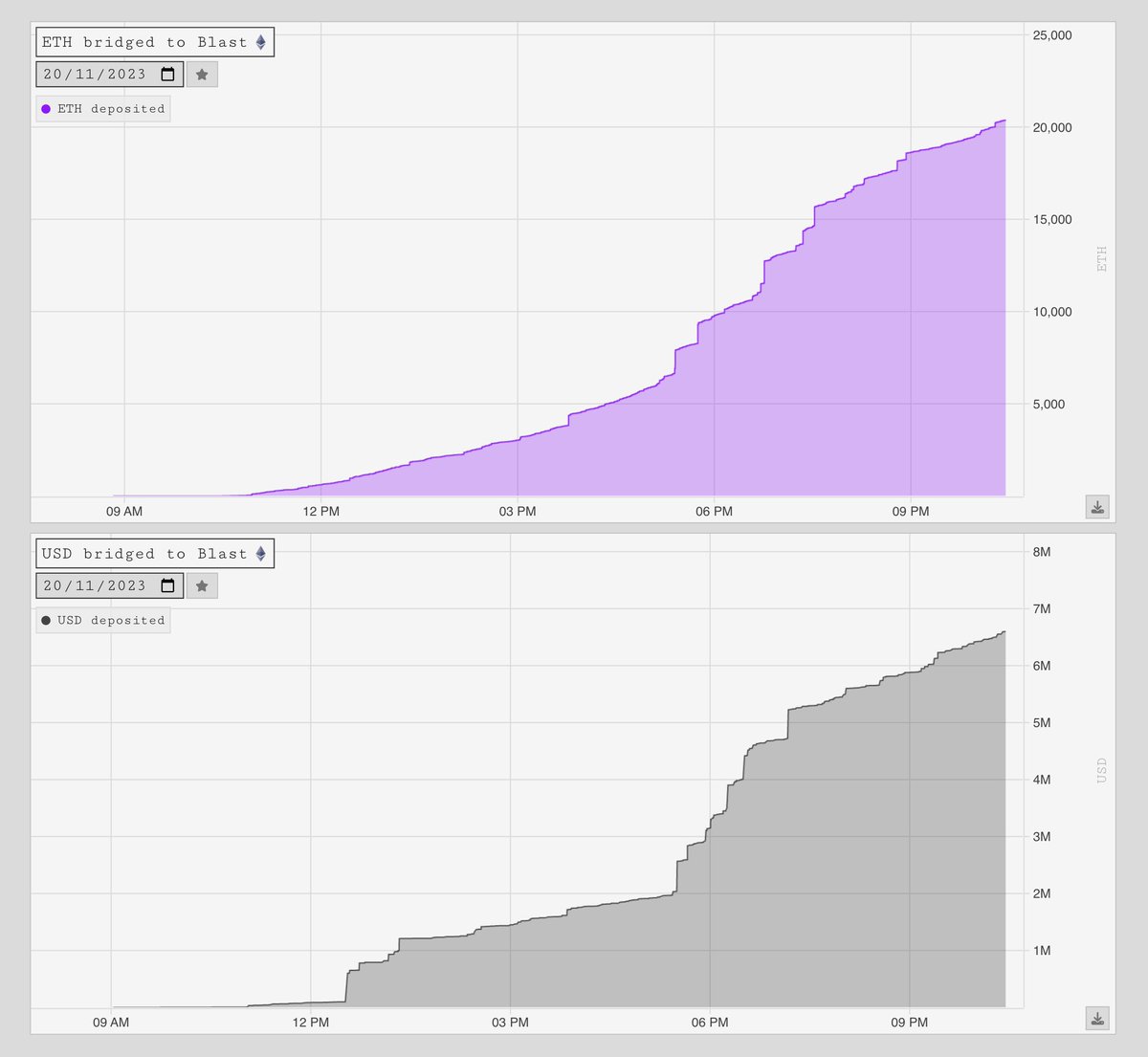This screenshot has width=1148, height=1057.
Task: Click the 8M axis label on USD chart
Action: pos(1042,552)
